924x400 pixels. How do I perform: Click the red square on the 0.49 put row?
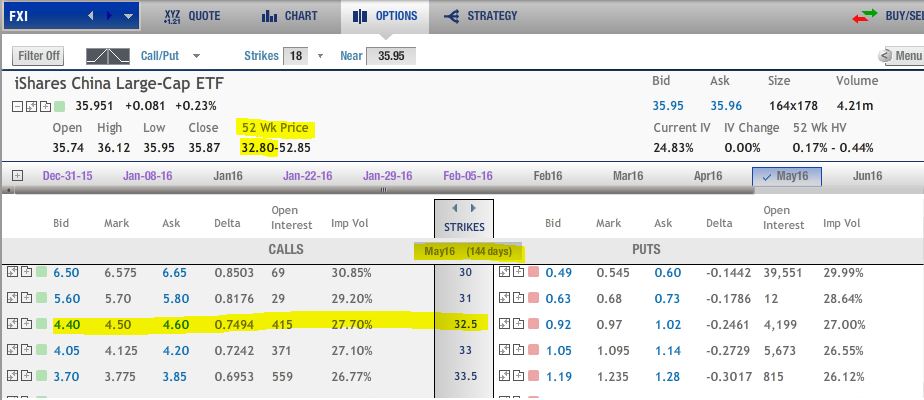[x=534, y=272]
